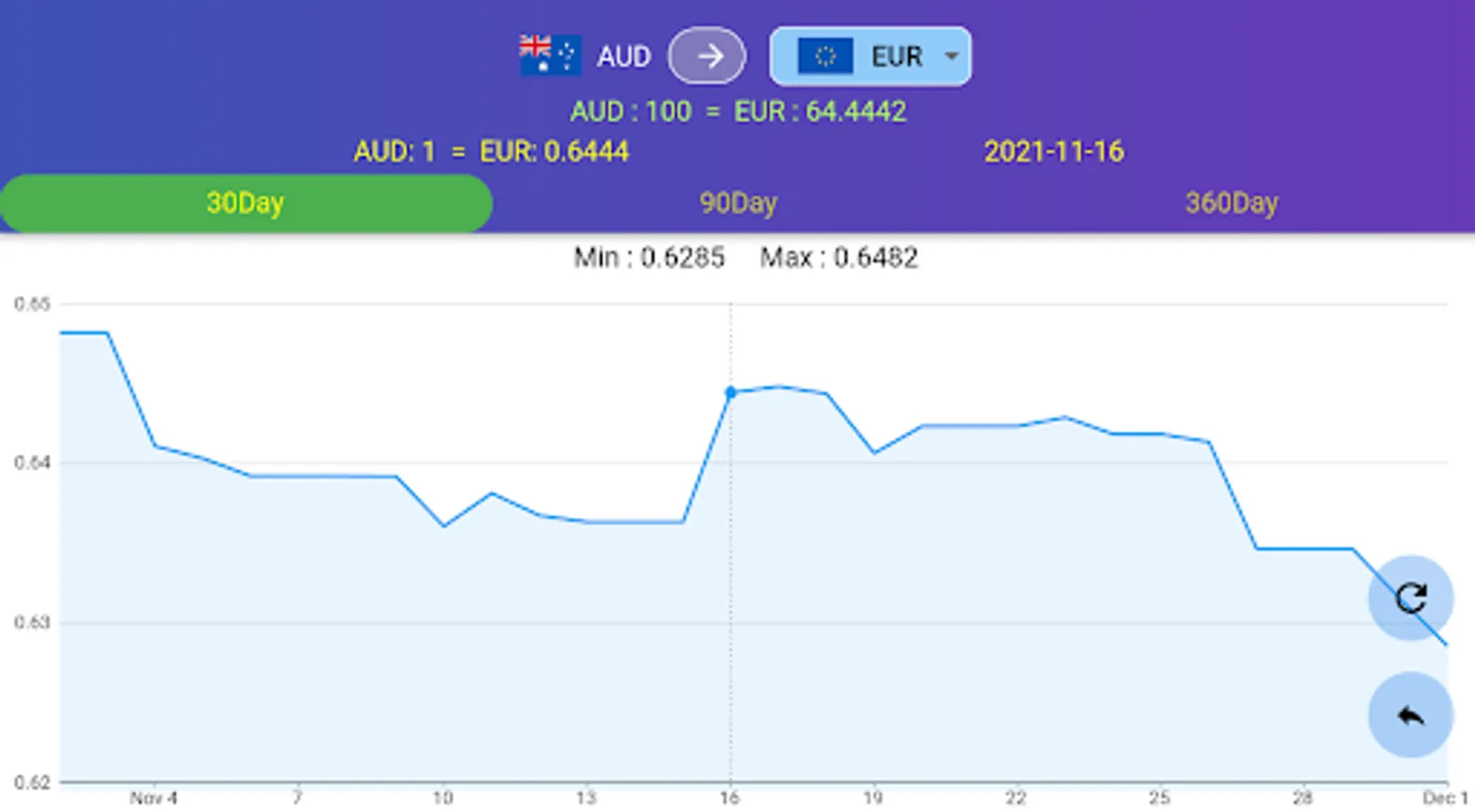This screenshot has height=812, width=1475.
Task: Click the dropdown arrow beside EUR
Action: 951,56
